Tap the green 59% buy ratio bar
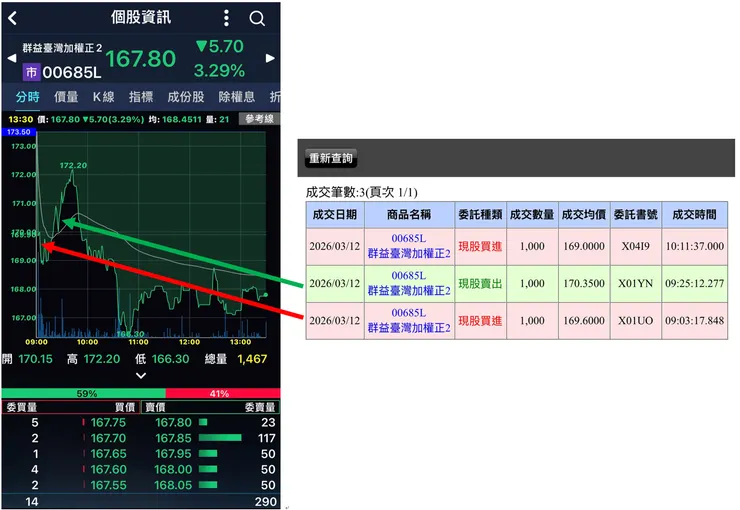 (84, 393)
